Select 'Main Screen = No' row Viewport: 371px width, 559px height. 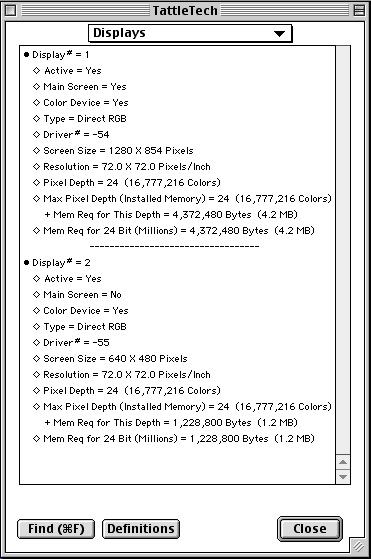pos(77,295)
